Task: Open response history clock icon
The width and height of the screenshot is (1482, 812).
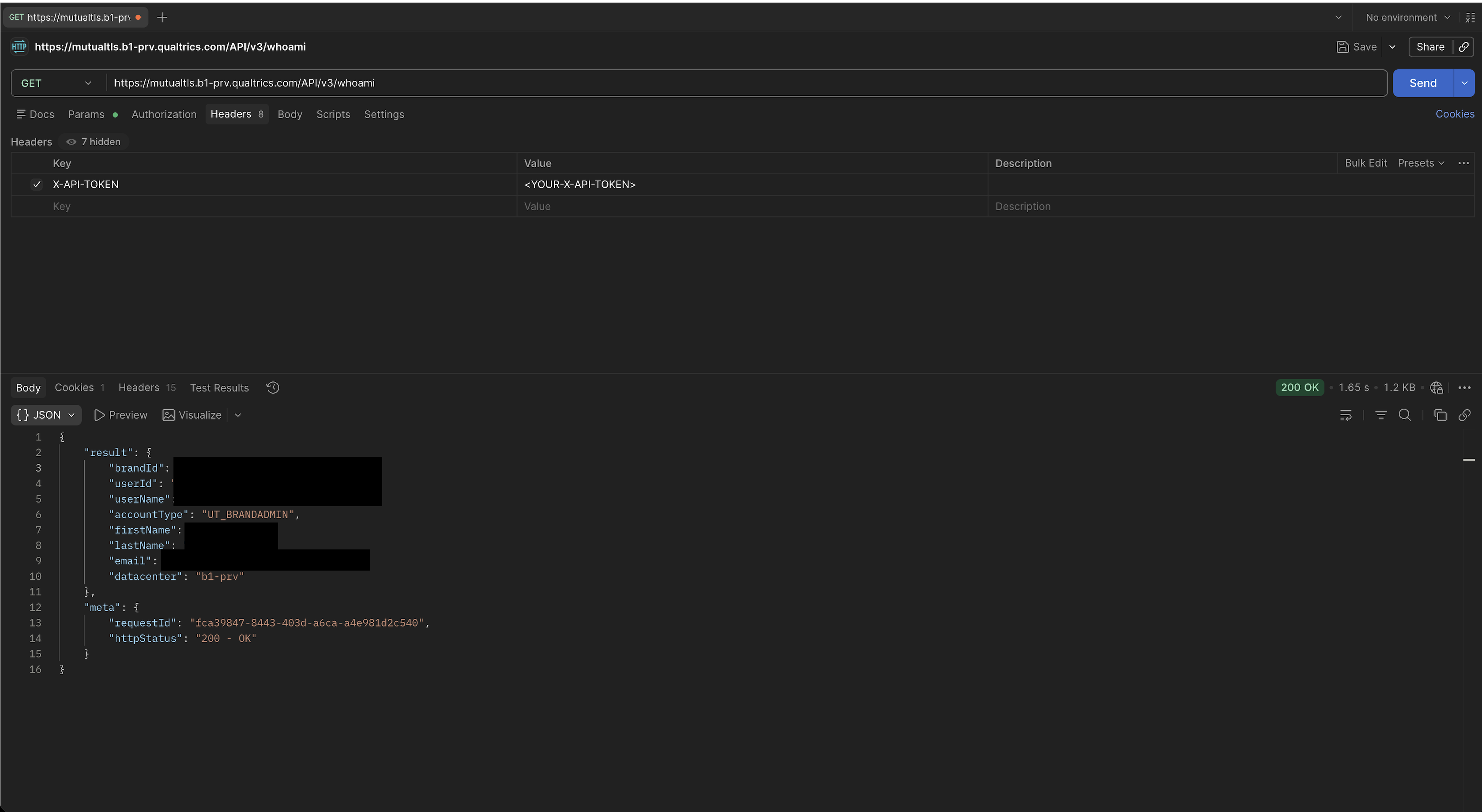Action: click(x=273, y=387)
